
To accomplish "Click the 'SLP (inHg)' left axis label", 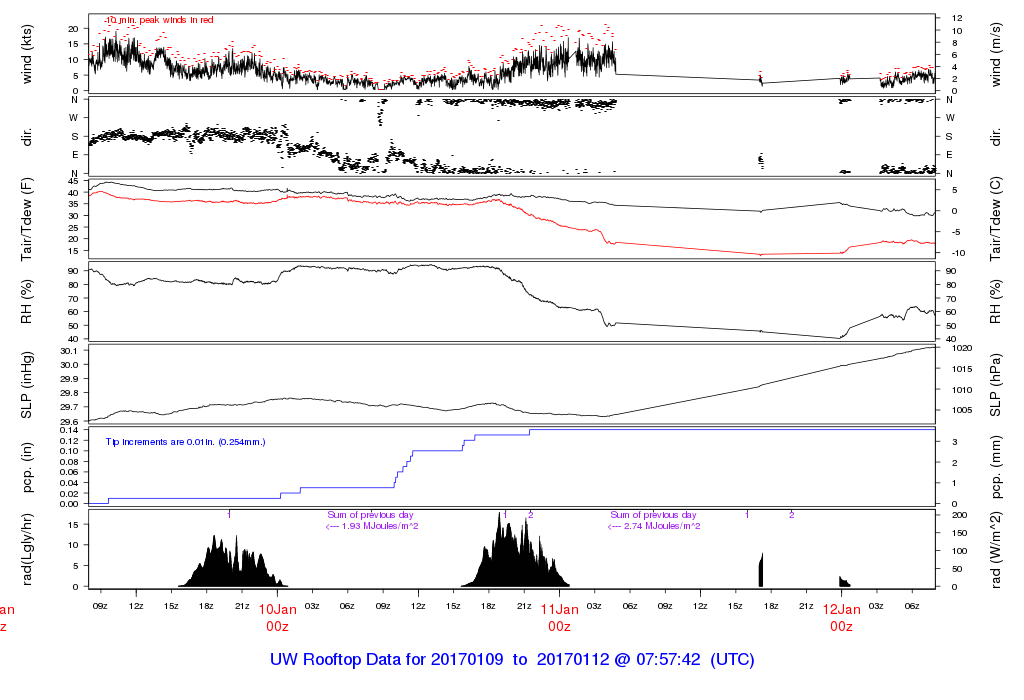I will click(x=27, y=385).
